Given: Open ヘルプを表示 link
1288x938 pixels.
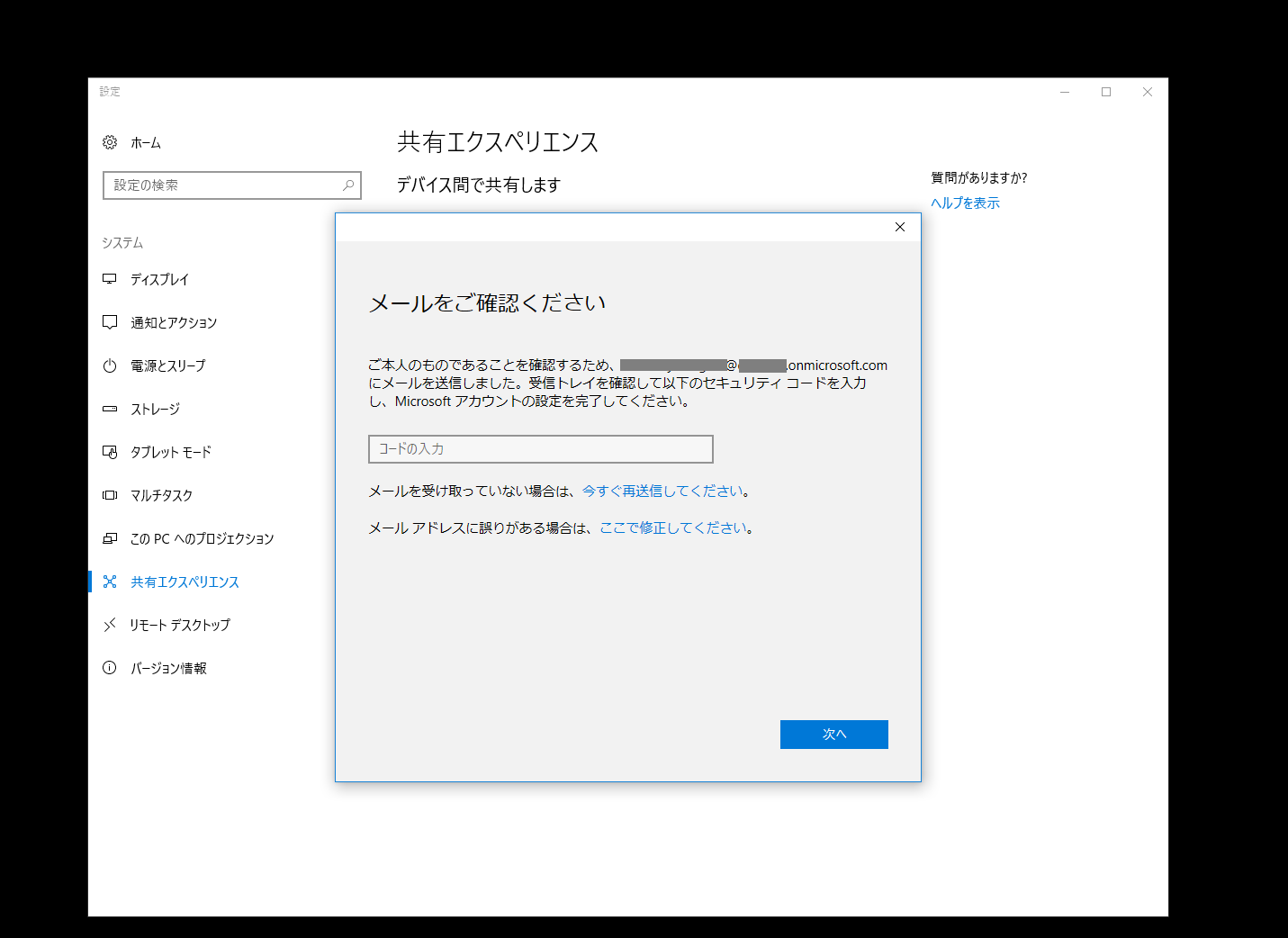Looking at the screenshot, I should (x=965, y=203).
